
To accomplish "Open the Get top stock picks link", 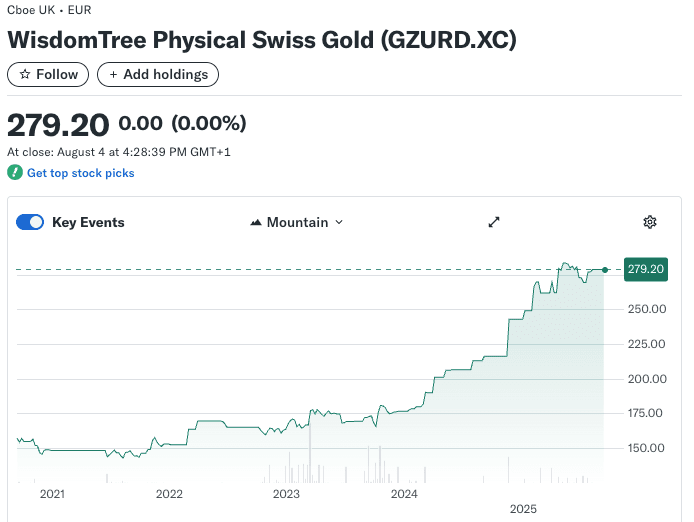I will point(80,173).
